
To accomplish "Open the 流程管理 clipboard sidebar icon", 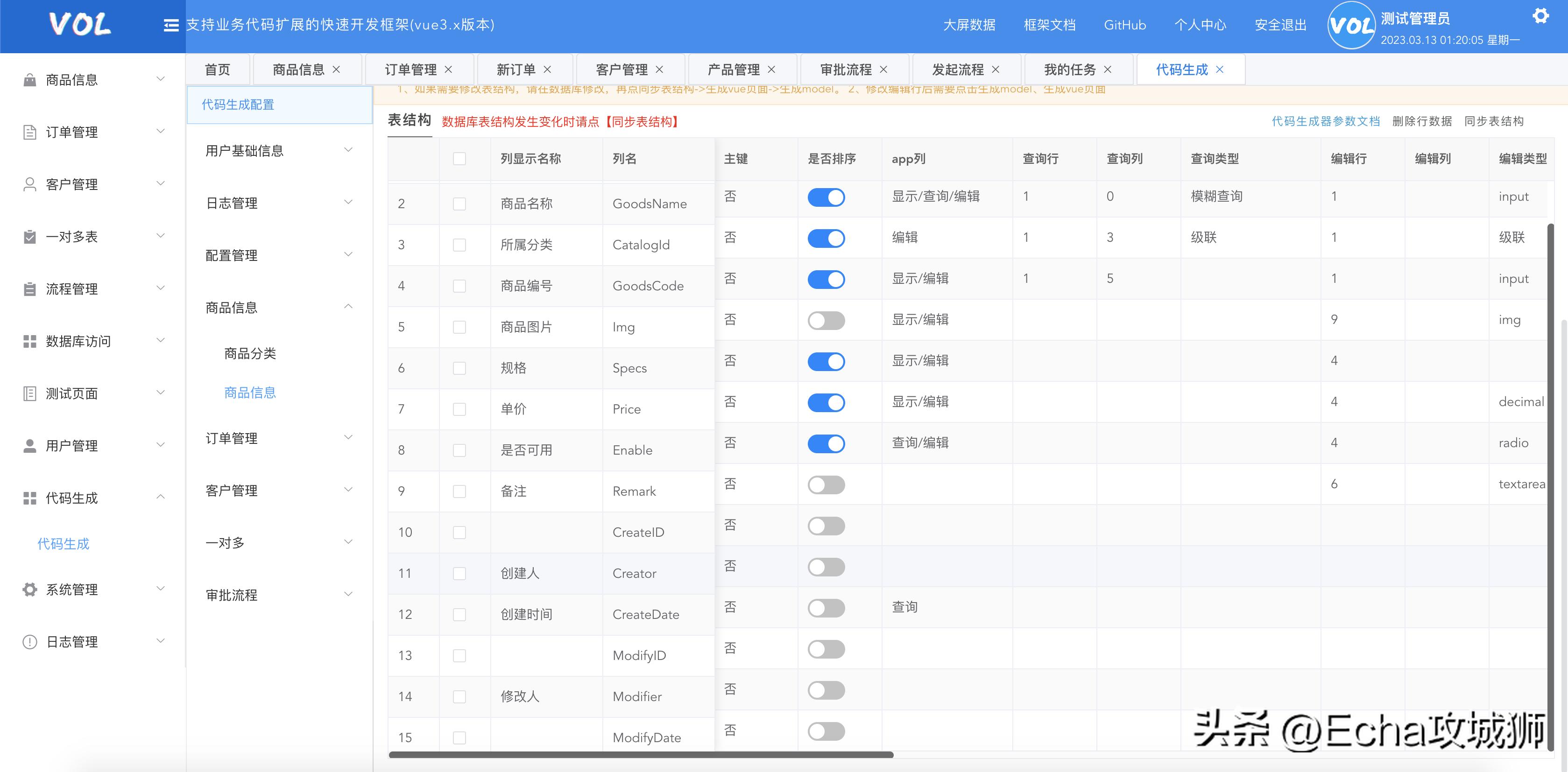I will click(28, 288).
